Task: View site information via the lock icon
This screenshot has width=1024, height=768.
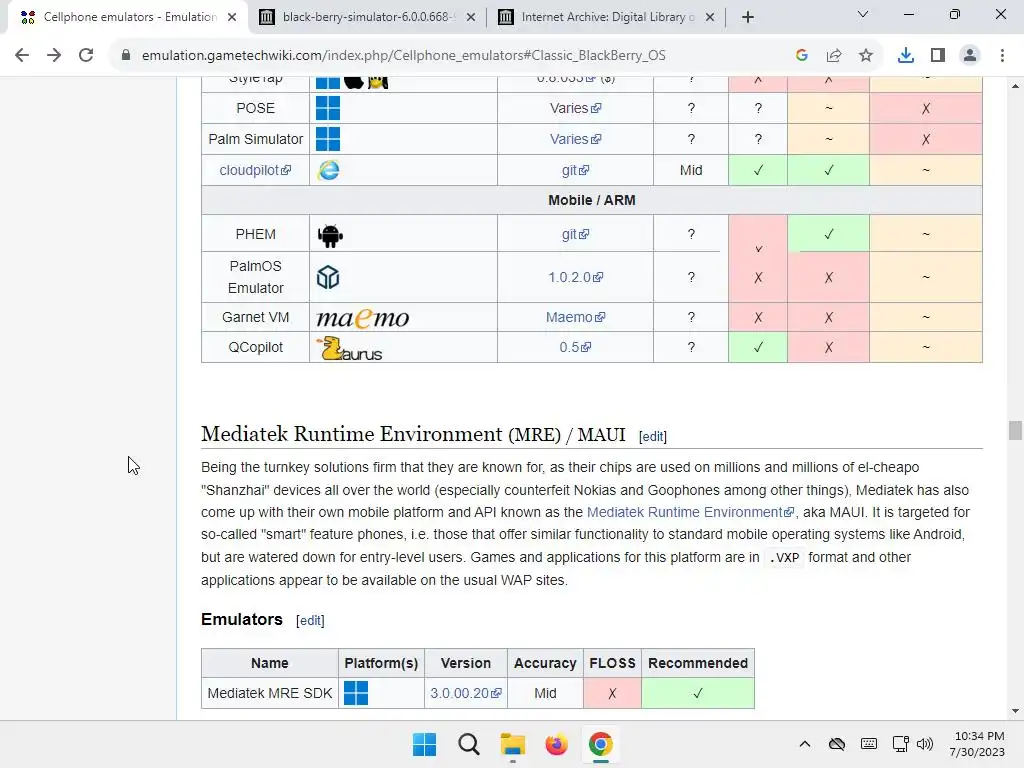Action: click(x=126, y=56)
